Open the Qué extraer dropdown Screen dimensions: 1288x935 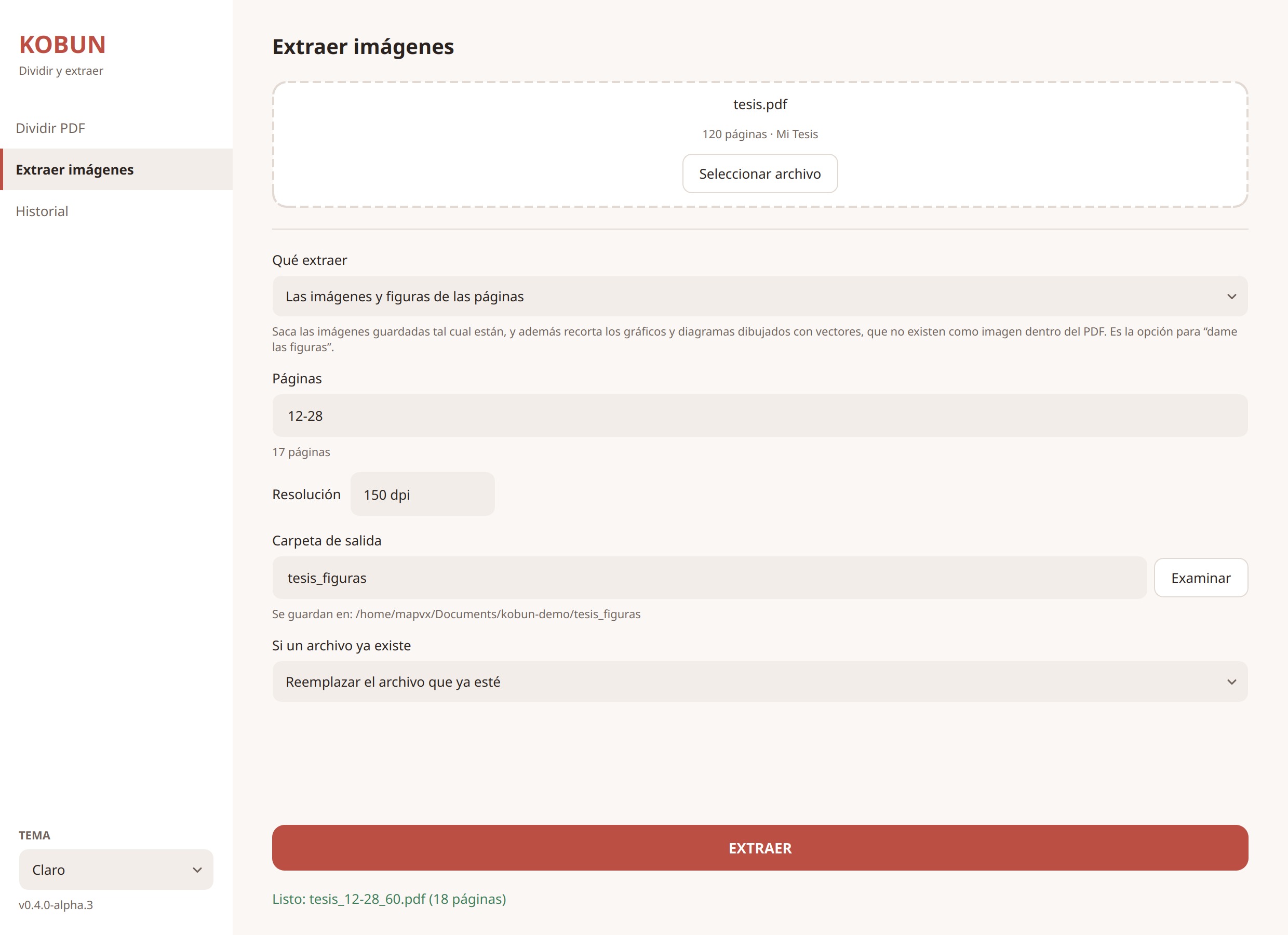tap(760, 296)
